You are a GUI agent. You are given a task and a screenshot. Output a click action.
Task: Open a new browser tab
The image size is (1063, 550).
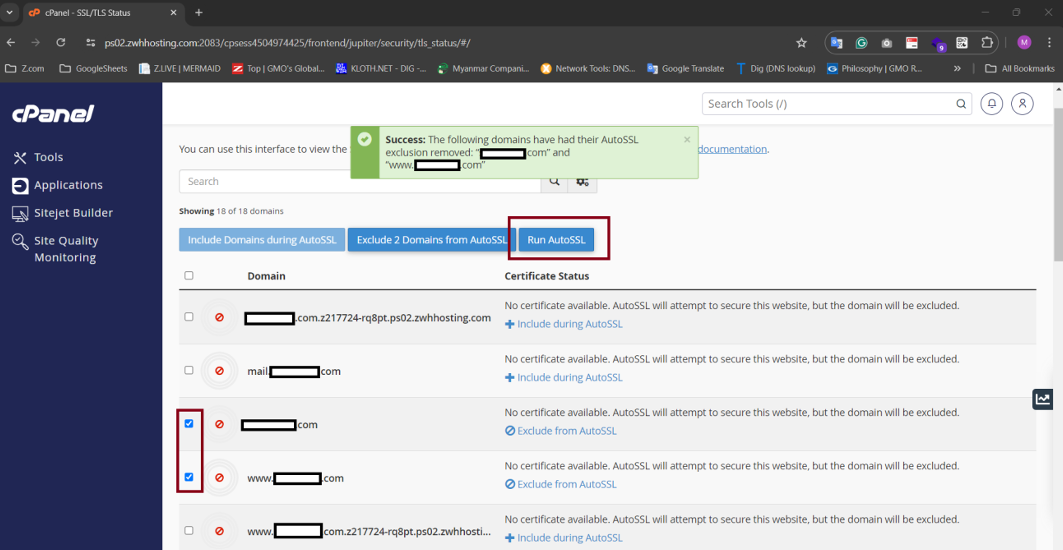point(199,12)
